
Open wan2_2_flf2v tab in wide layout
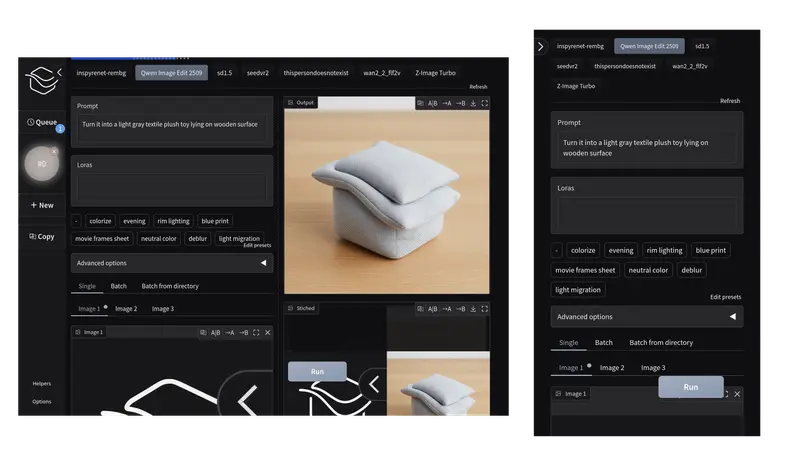pos(382,73)
